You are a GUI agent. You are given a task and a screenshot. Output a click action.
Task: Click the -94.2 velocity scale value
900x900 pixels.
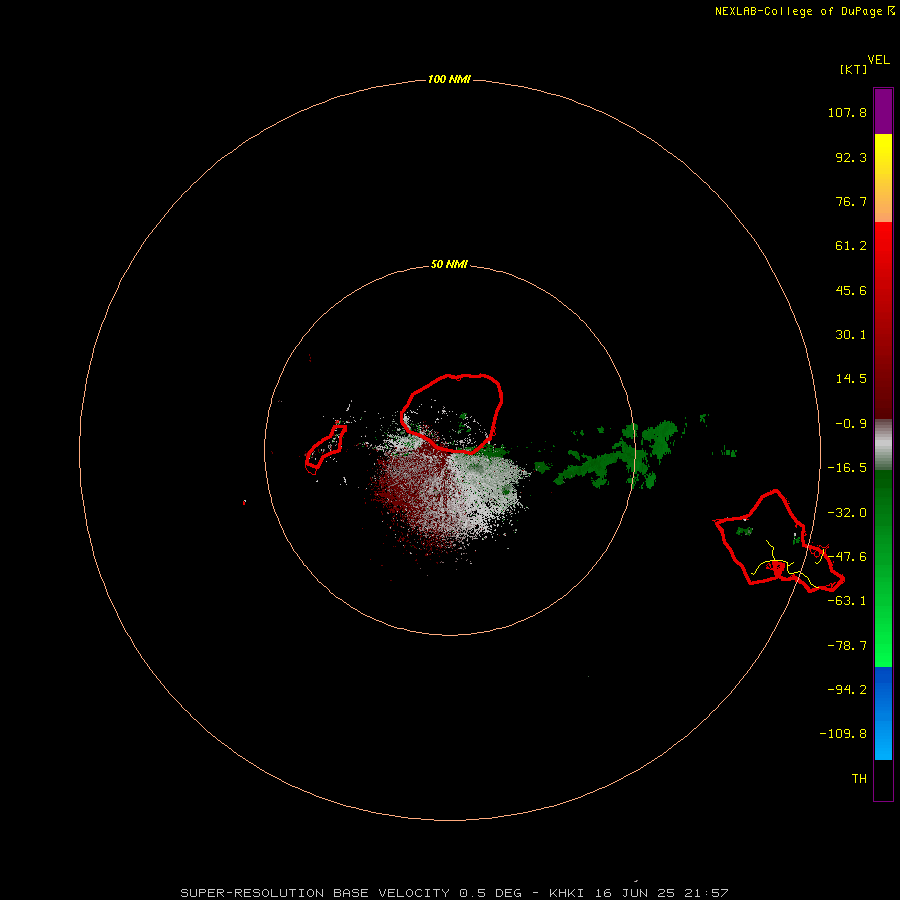(847, 690)
